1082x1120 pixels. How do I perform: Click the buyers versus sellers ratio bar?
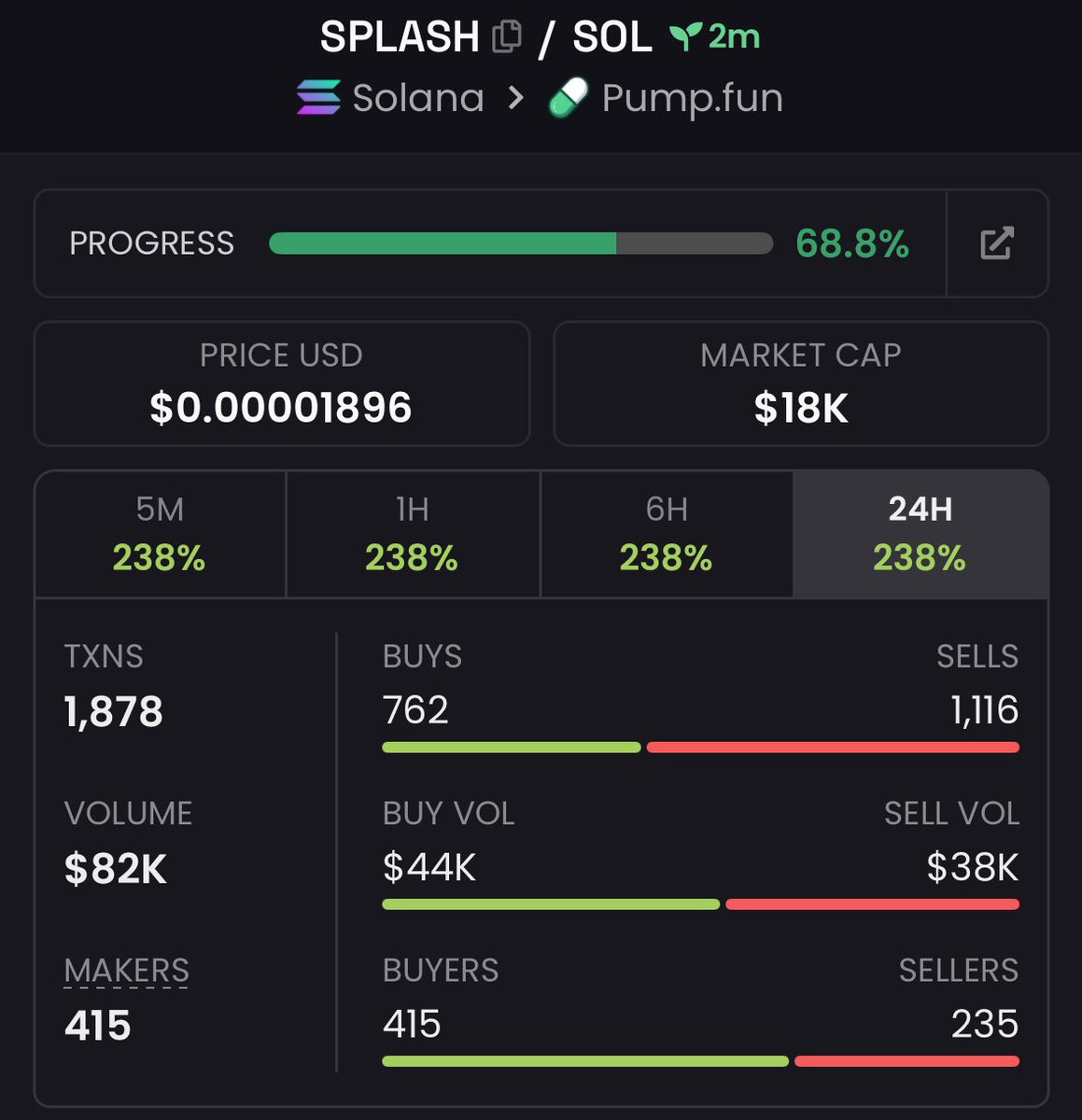tap(700, 1061)
